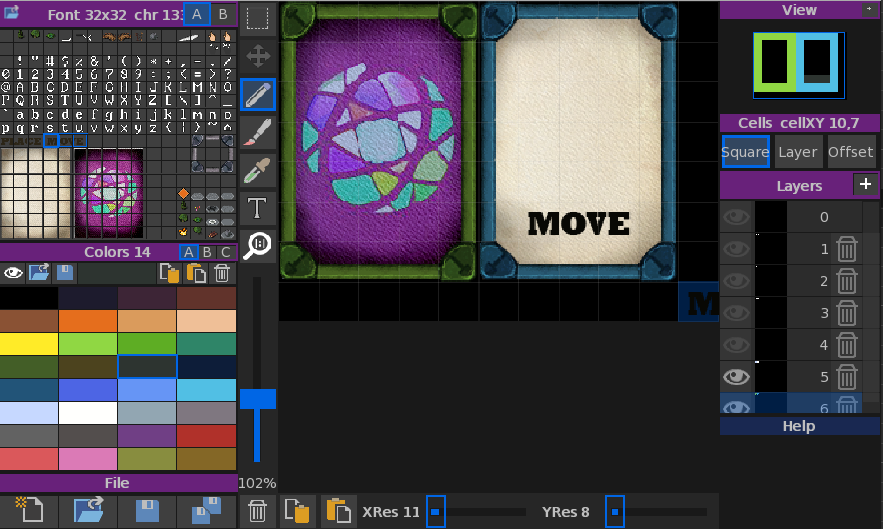
Task: Switch to font tab B
Action: tap(223, 14)
